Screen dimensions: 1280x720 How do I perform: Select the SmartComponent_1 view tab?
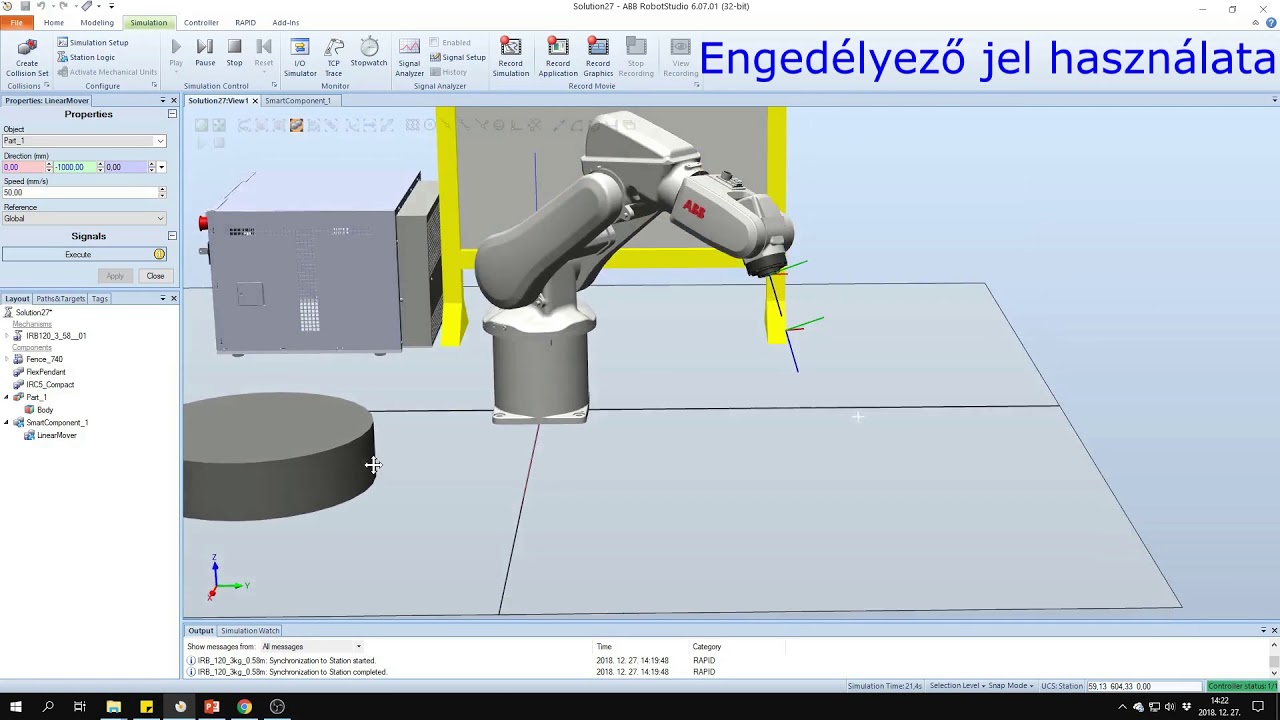click(x=298, y=101)
